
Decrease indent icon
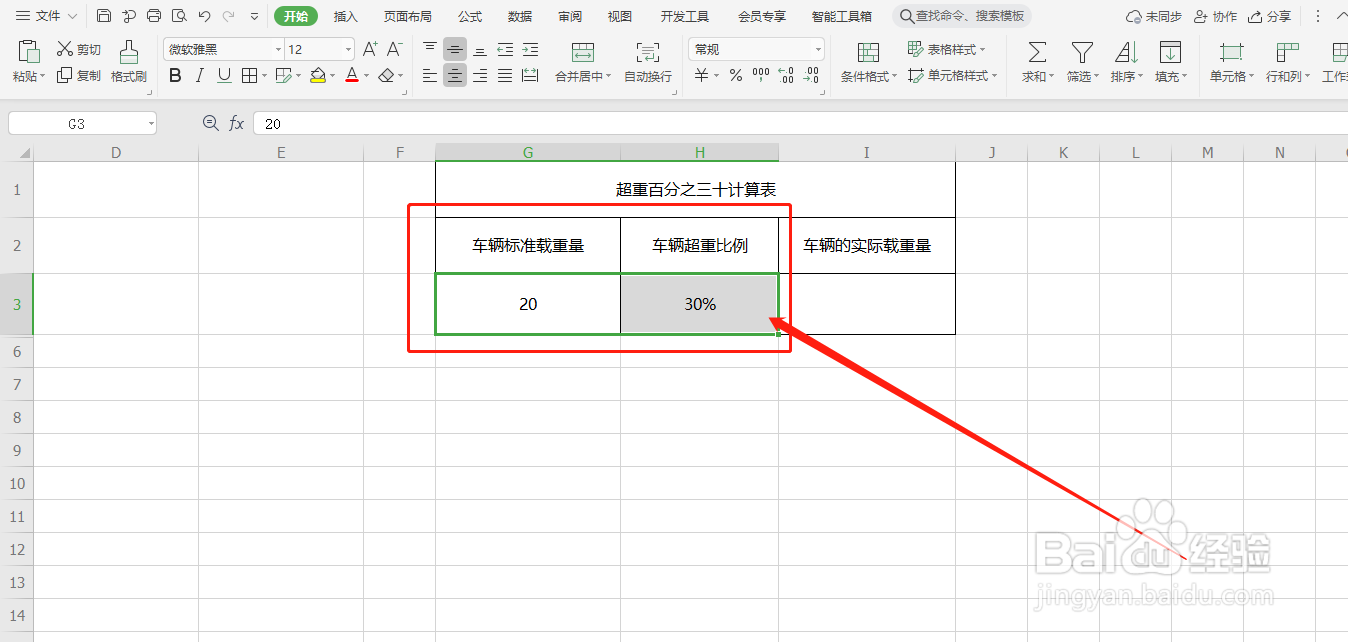[505, 49]
